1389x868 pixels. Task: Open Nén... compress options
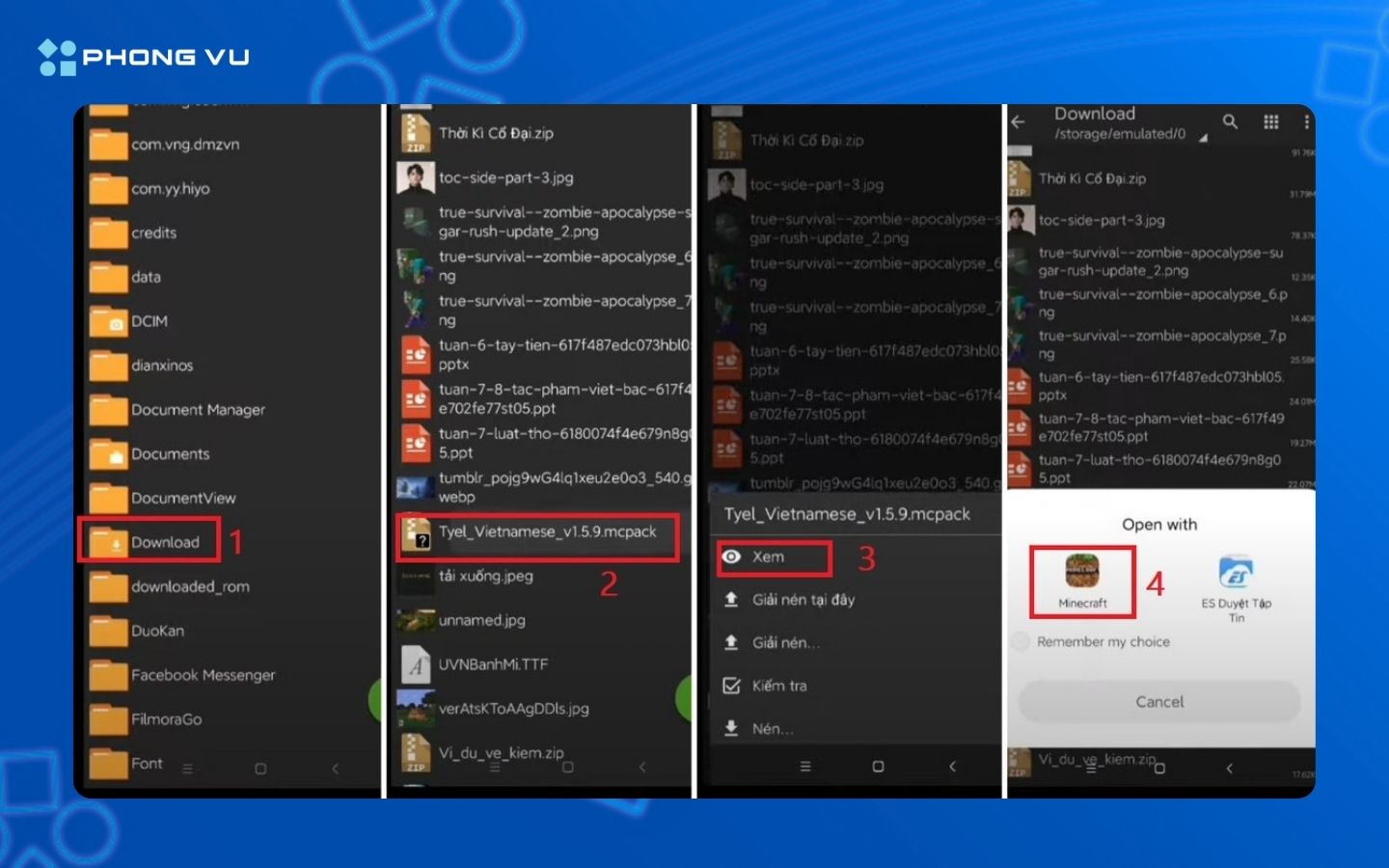pos(772,728)
